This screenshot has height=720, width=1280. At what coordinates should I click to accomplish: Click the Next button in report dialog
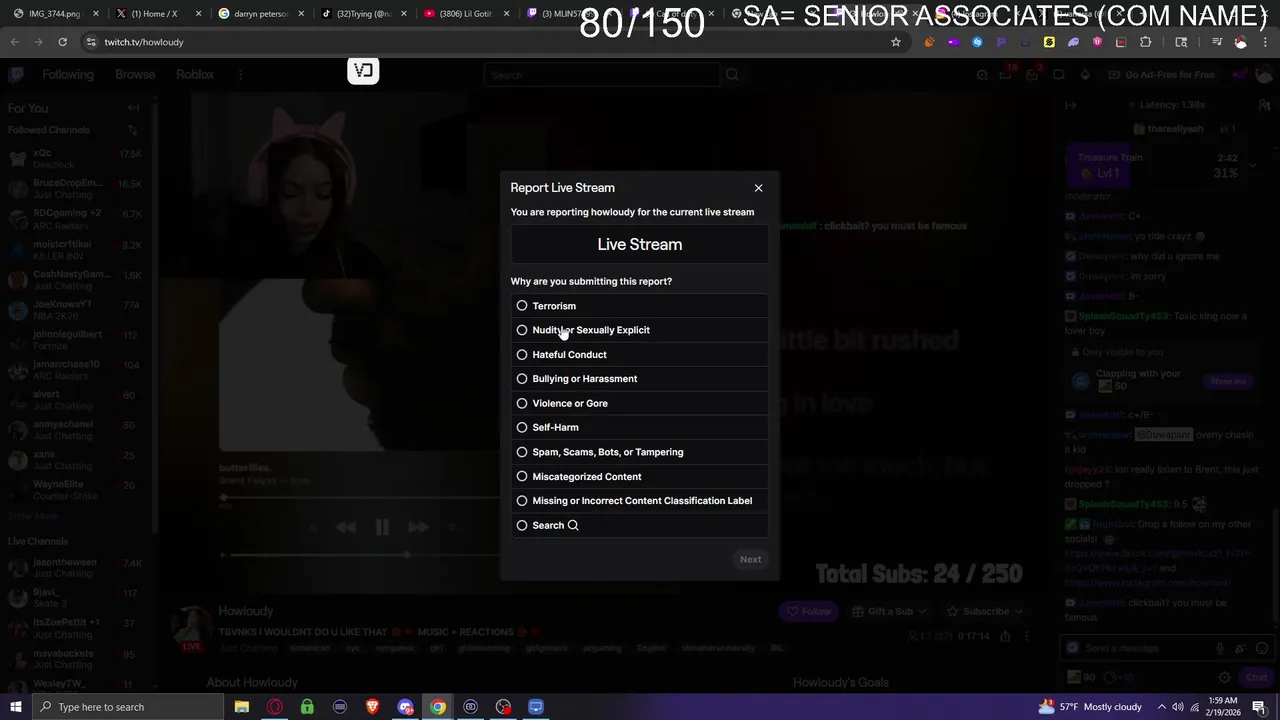point(750,559)
